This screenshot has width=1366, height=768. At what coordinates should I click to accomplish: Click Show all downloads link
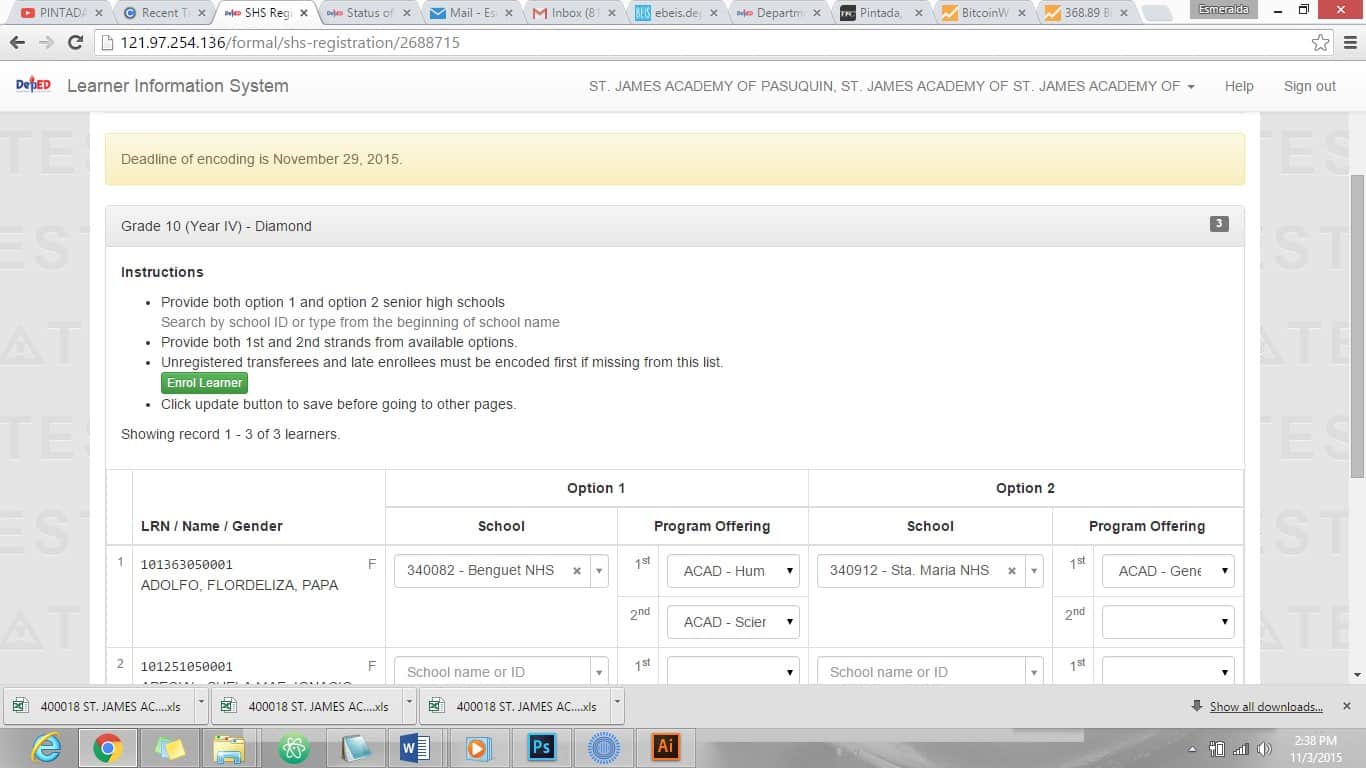point(1265,707)
